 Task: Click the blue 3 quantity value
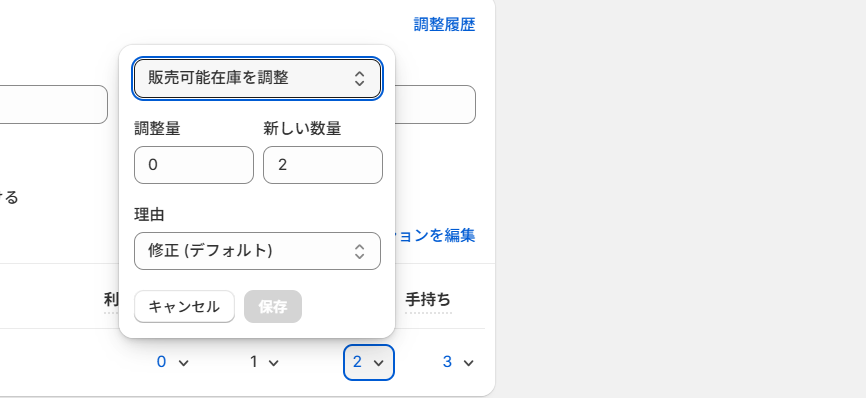(x=447, y=362)
